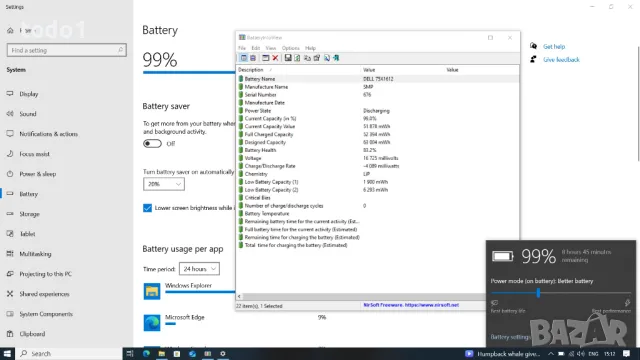Click the Best battery life icon in flyout
This screenshot has width=640, height=360.
[x=495, y=303]
